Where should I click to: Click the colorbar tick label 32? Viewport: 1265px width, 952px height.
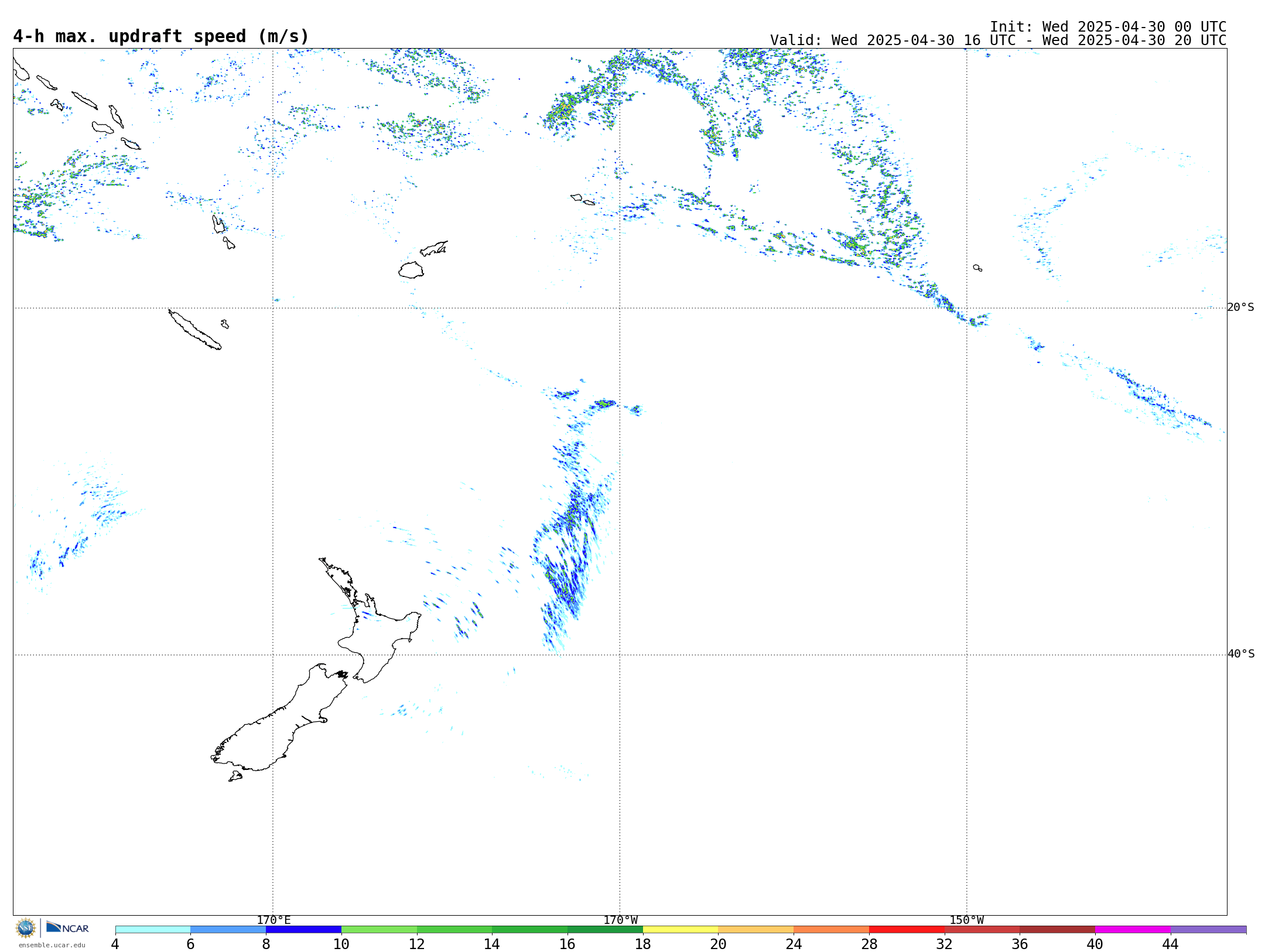click(x=944, y=944)
